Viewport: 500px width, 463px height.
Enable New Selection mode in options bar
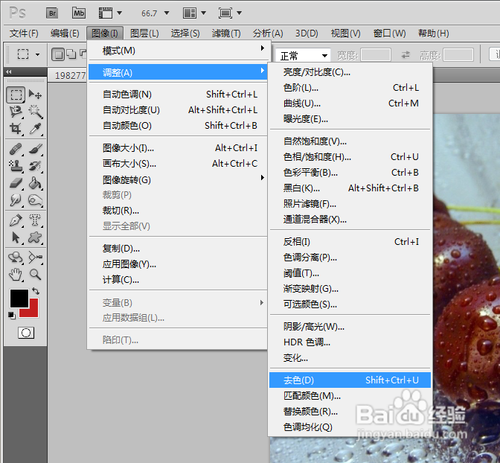[58, 54]
